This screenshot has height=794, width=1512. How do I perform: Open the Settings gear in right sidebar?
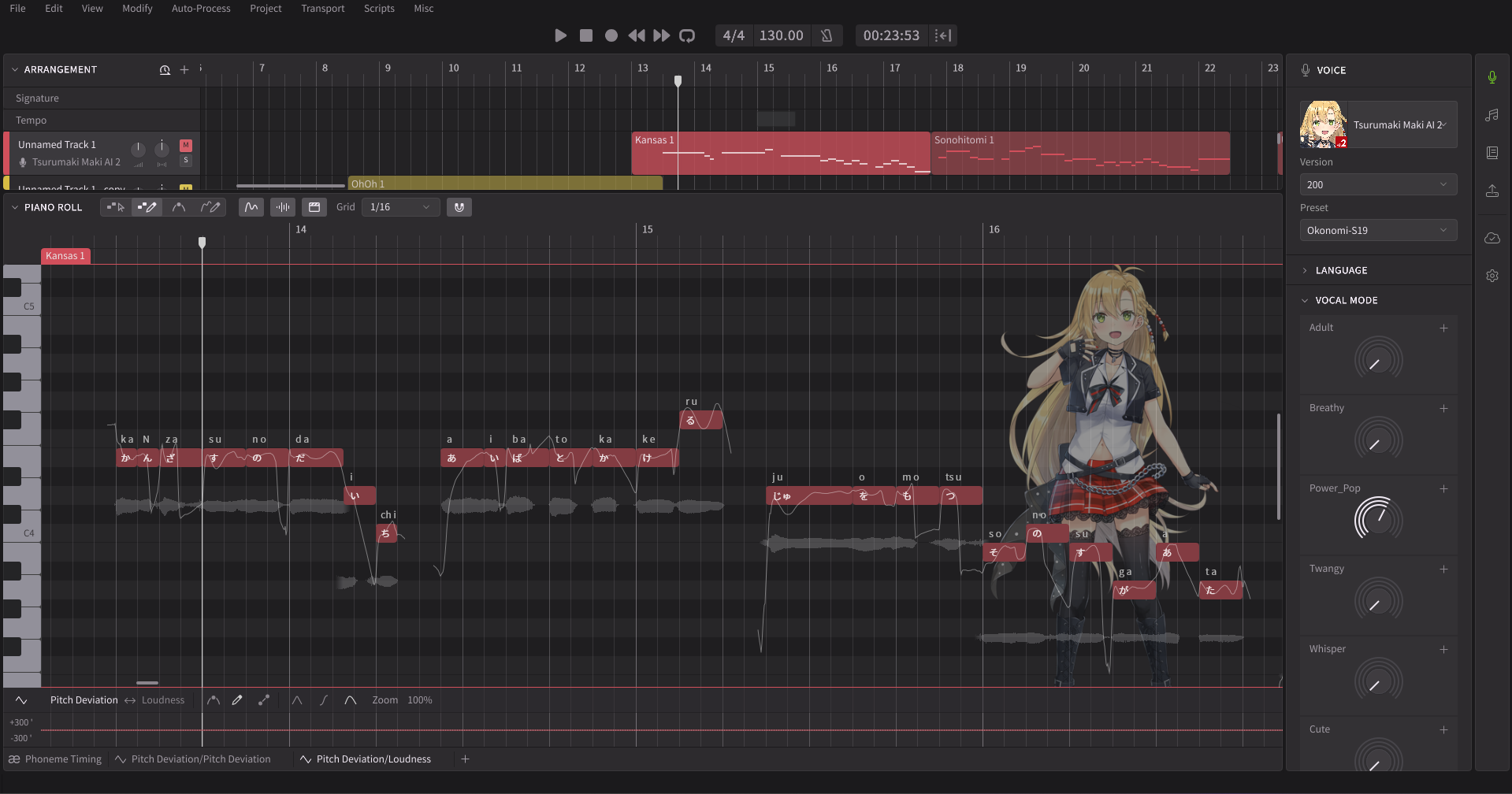tap(1492, 276)
